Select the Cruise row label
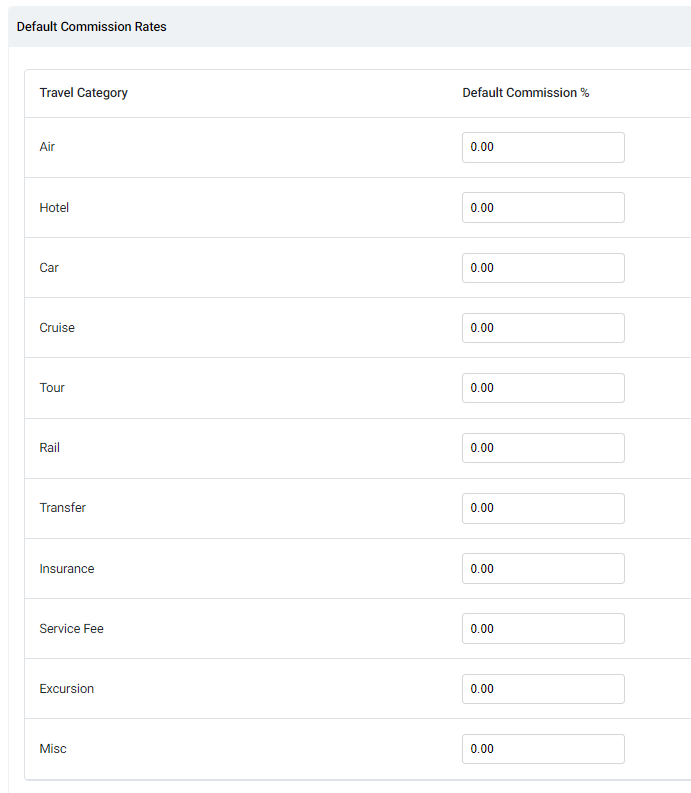This screenshot has width=691, height=793. (x=57, y=328)
